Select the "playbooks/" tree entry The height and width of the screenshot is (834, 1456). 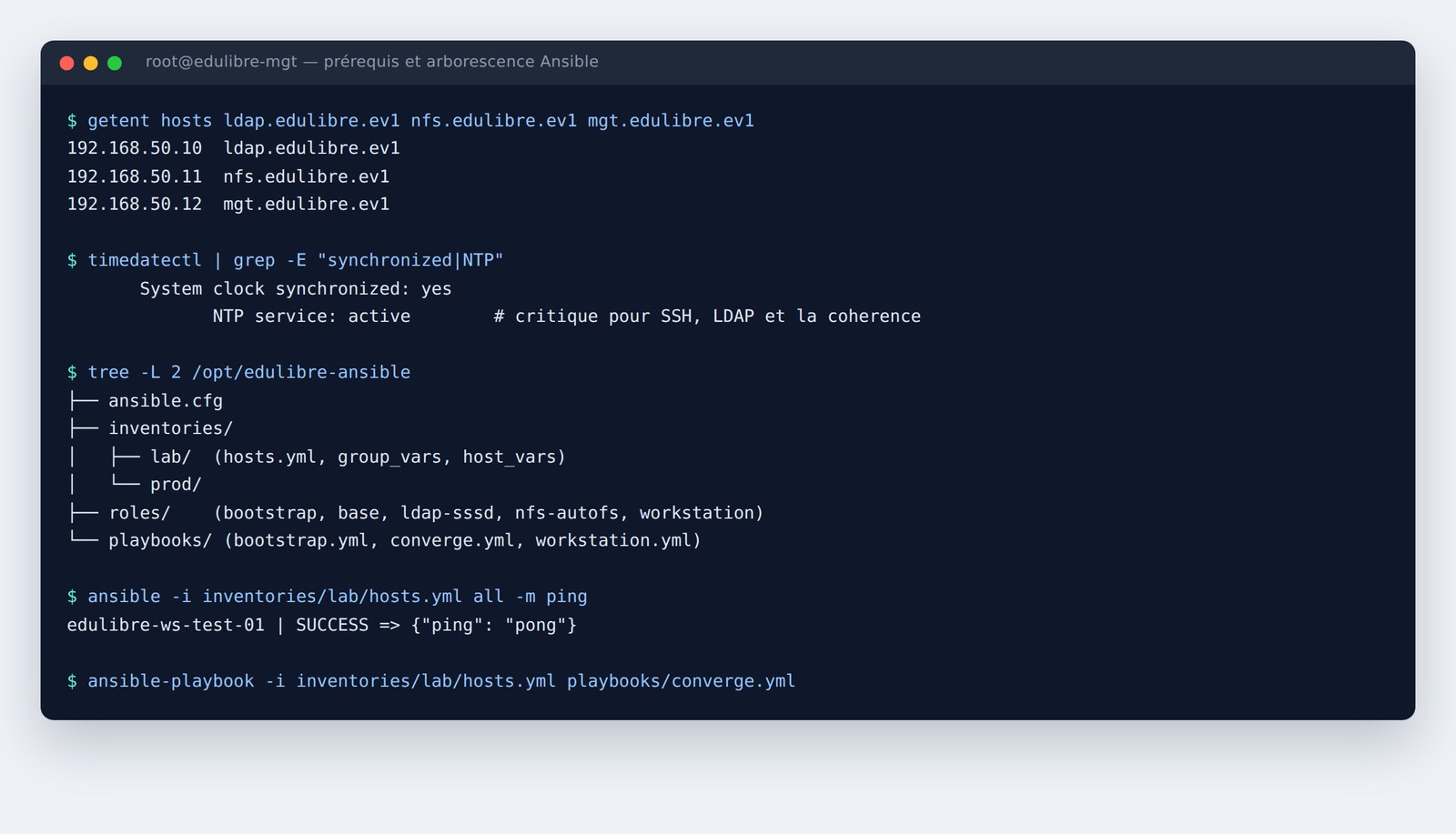tap(160, 541)
